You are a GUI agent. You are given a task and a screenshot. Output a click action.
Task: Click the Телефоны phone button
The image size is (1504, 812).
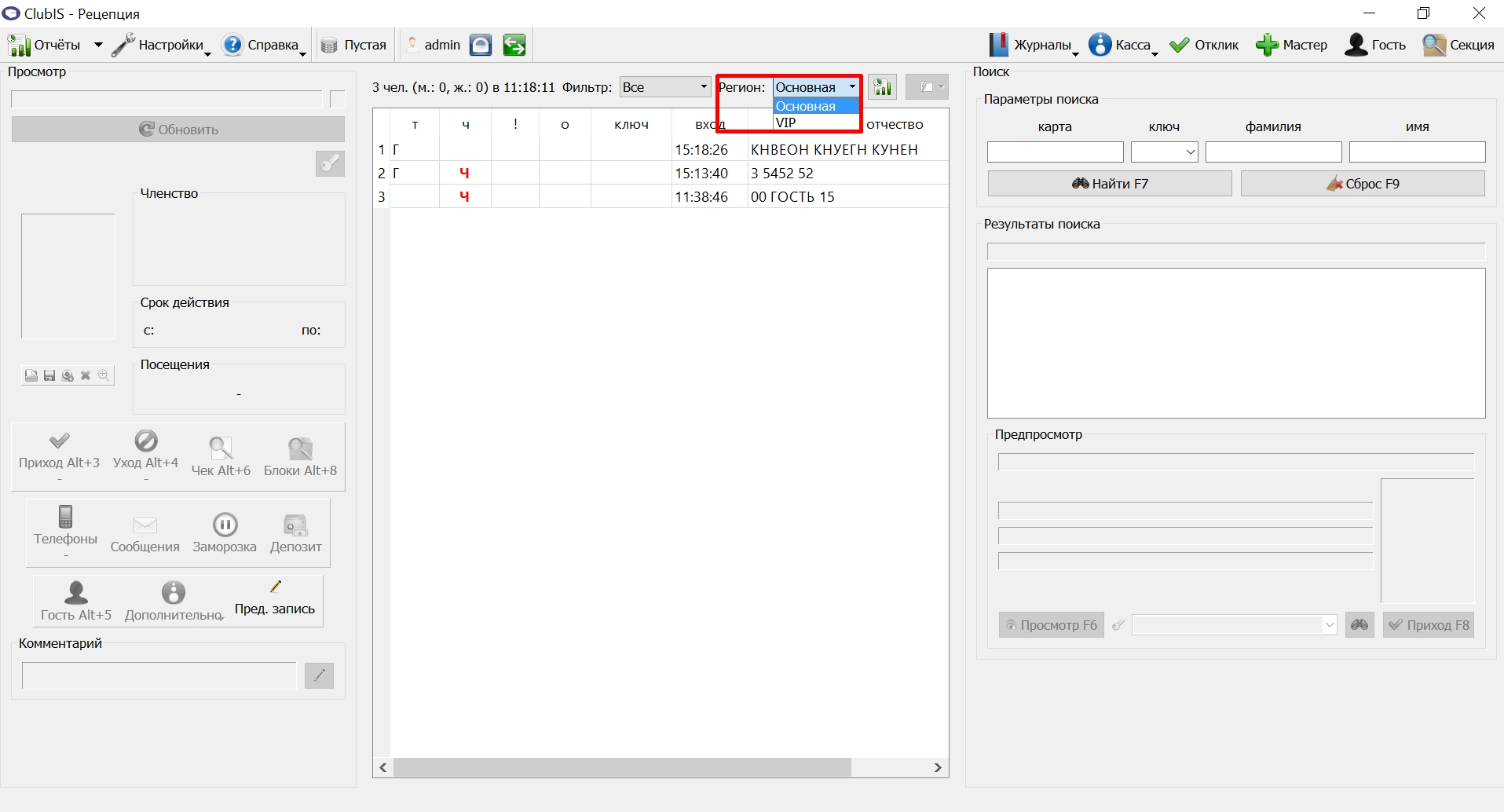click(x=65, y=531)
